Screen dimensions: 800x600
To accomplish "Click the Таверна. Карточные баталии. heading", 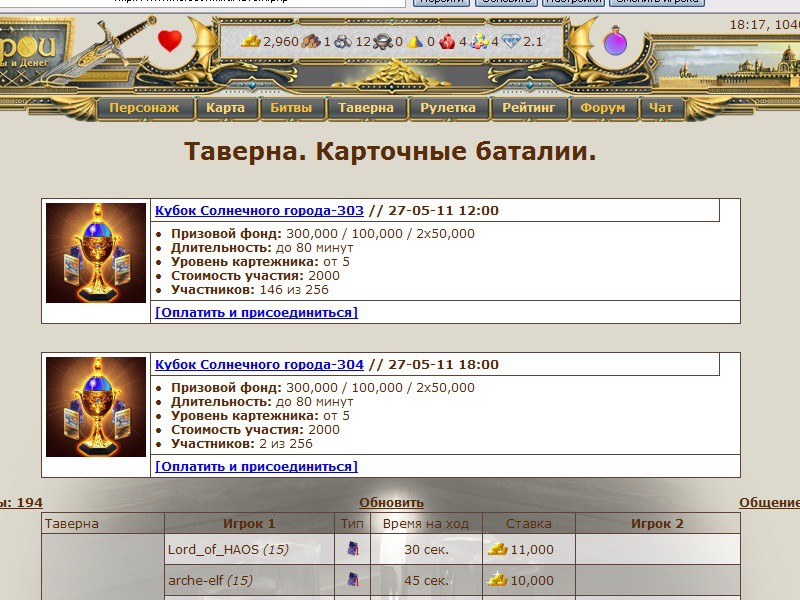I will (390, 151).
